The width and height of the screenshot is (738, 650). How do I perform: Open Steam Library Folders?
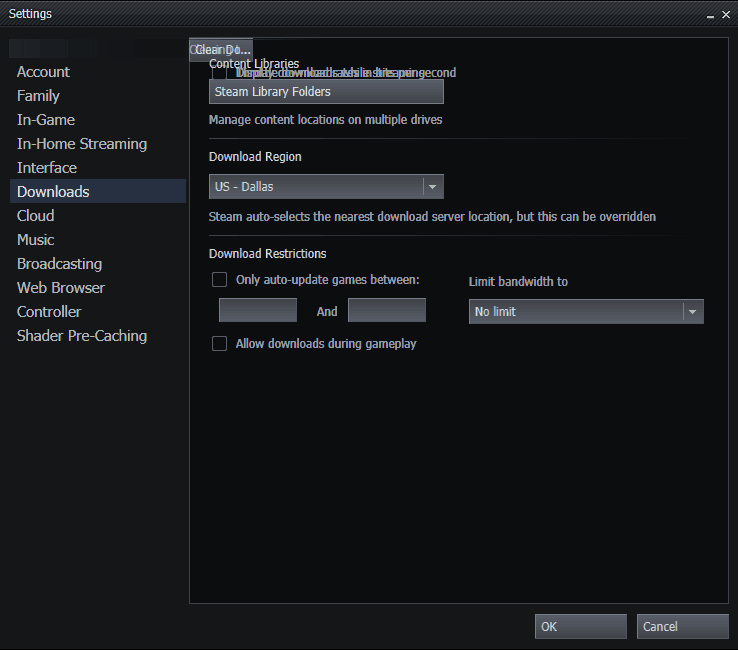click(x=326, y=92)
